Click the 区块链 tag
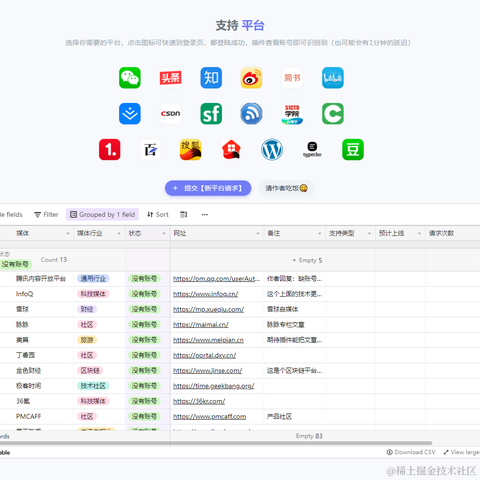 pyautogui.click(x=90, y=371)
